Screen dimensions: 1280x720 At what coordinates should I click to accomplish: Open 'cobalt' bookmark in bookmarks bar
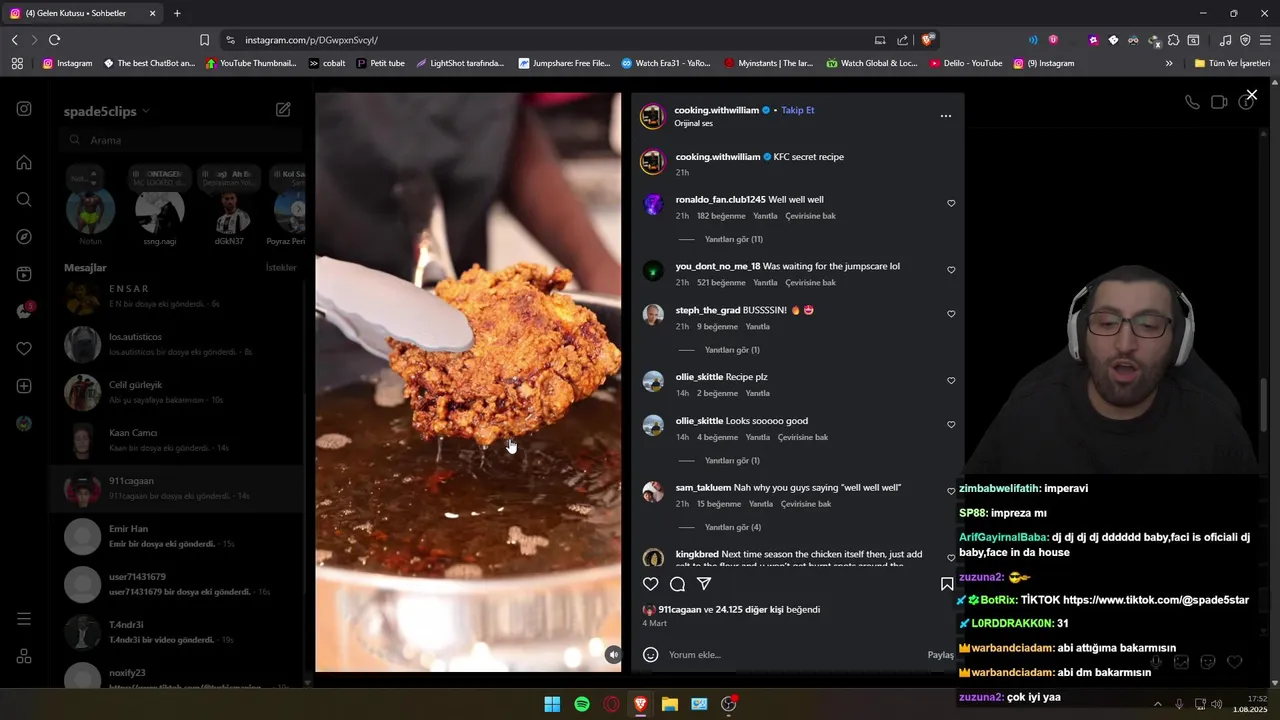327,63
